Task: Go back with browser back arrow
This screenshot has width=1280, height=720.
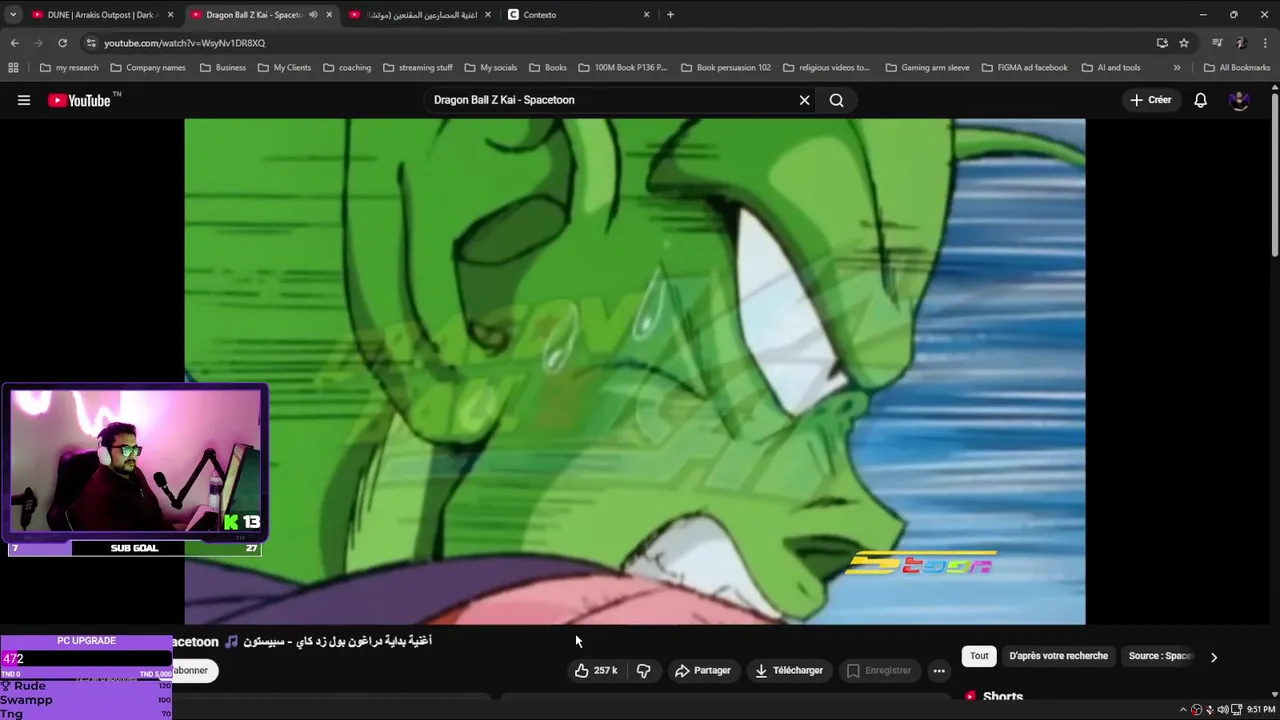Action: (x=14, y=43)
